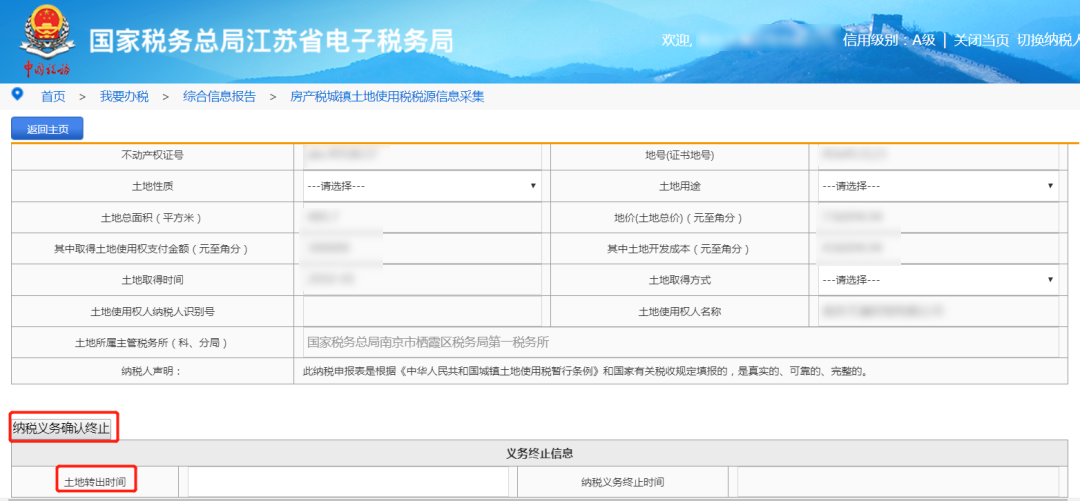The width and height of the screenshot is (1080, 501).
Task: Click the 纳税义务确认终止 button
Action: [62, 429]
